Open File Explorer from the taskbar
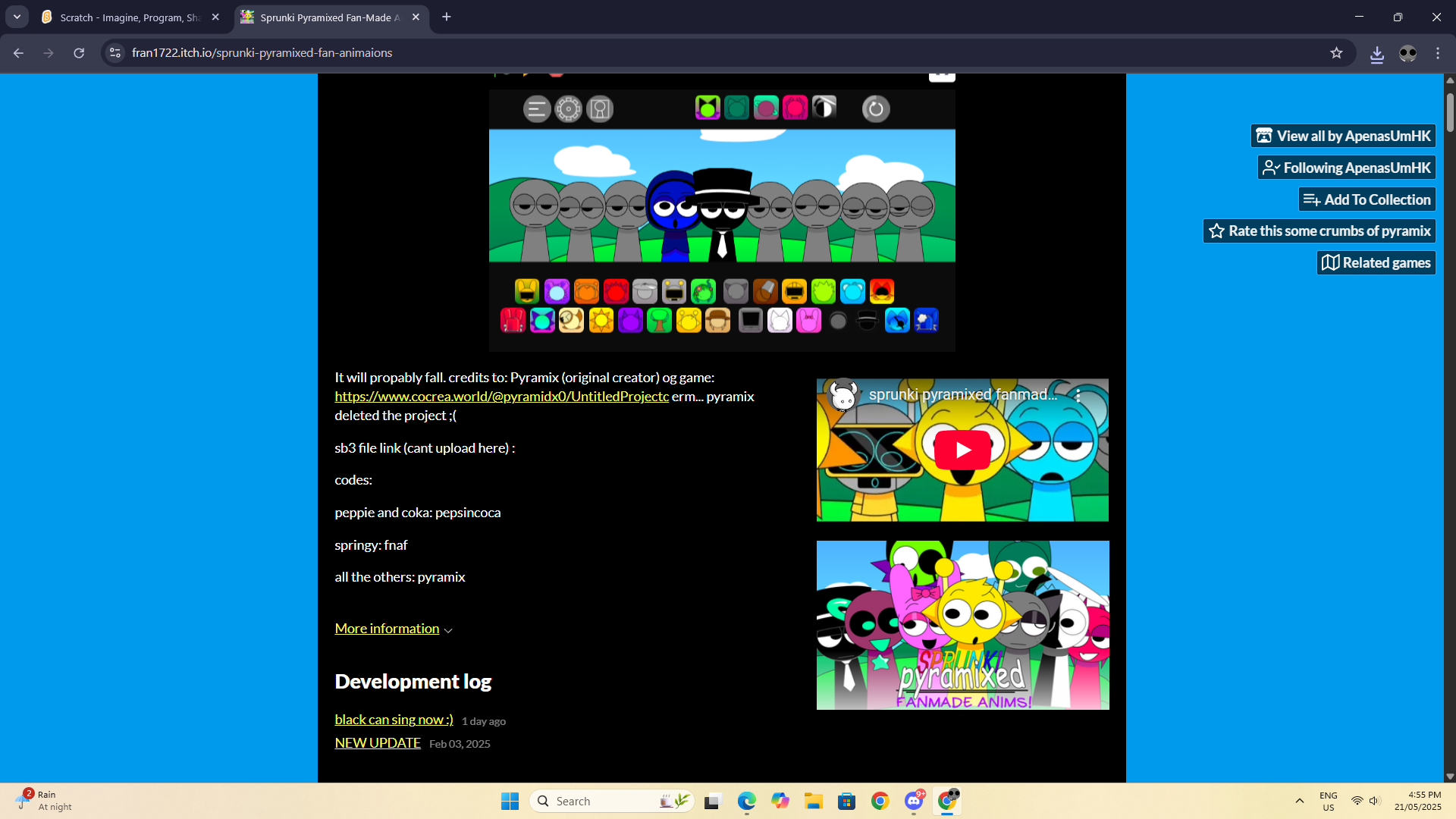The width and height of the screenshot is (1456, 819). 814,801
